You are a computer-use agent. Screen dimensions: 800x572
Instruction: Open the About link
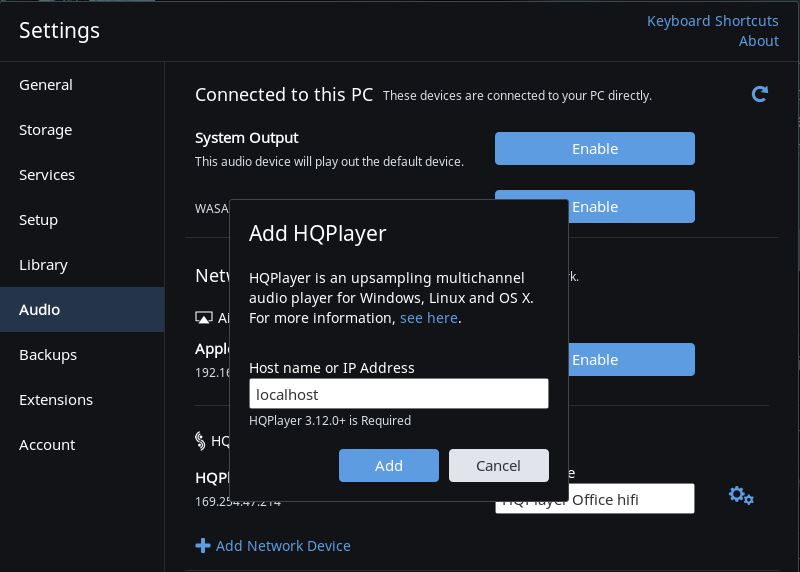click(x=759, y=41)
